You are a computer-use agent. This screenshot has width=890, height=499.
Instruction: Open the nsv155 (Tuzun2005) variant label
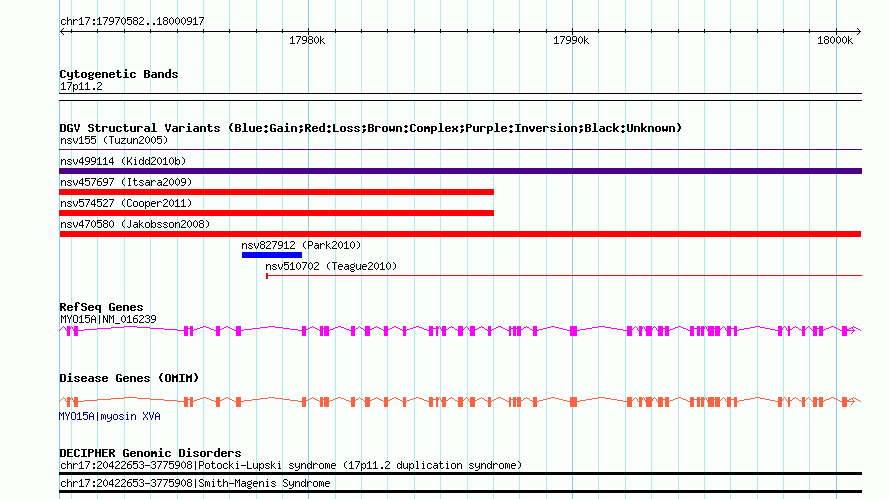click(x=114, y=140)
